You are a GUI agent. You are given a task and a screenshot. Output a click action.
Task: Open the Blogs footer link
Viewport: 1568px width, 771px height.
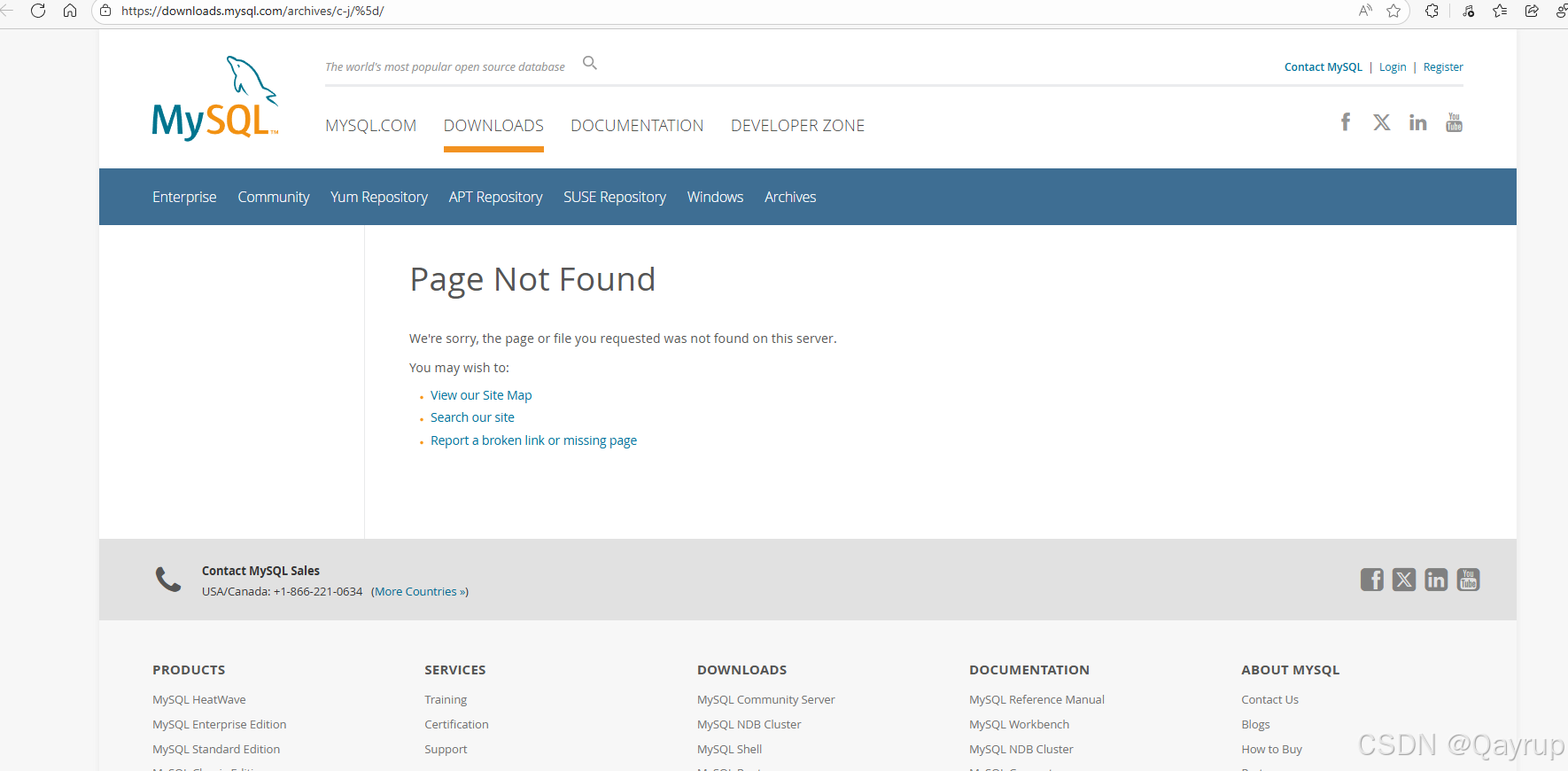coord(1256,725)
